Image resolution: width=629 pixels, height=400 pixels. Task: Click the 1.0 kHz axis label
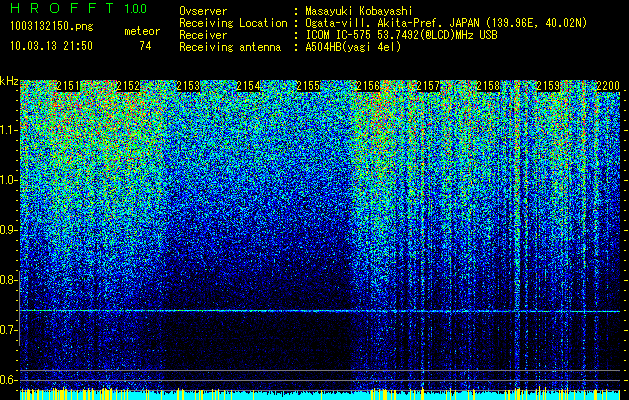[x=8, y=180]
